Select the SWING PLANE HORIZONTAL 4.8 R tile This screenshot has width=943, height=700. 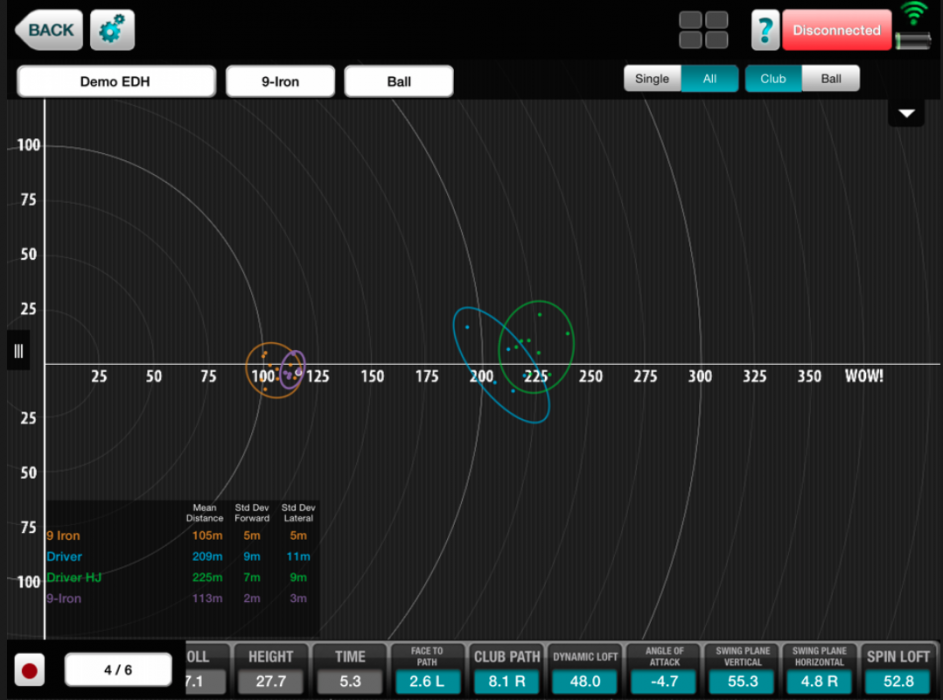click(x=820, y=669)
